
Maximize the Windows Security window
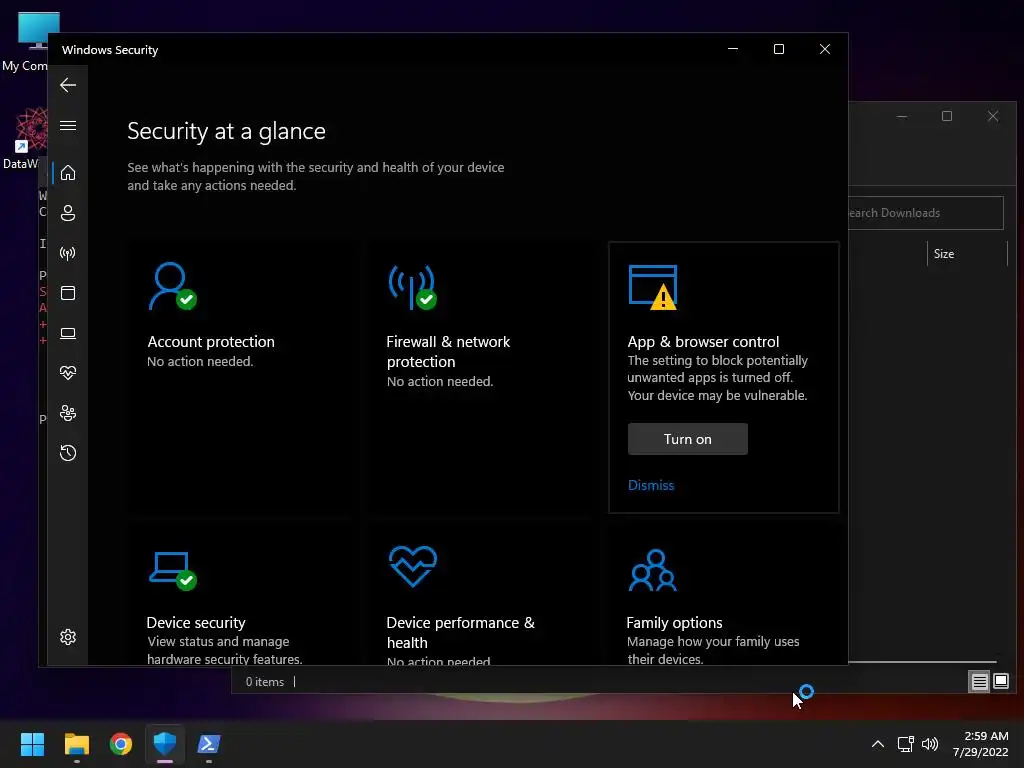click(x=778, y=50)
